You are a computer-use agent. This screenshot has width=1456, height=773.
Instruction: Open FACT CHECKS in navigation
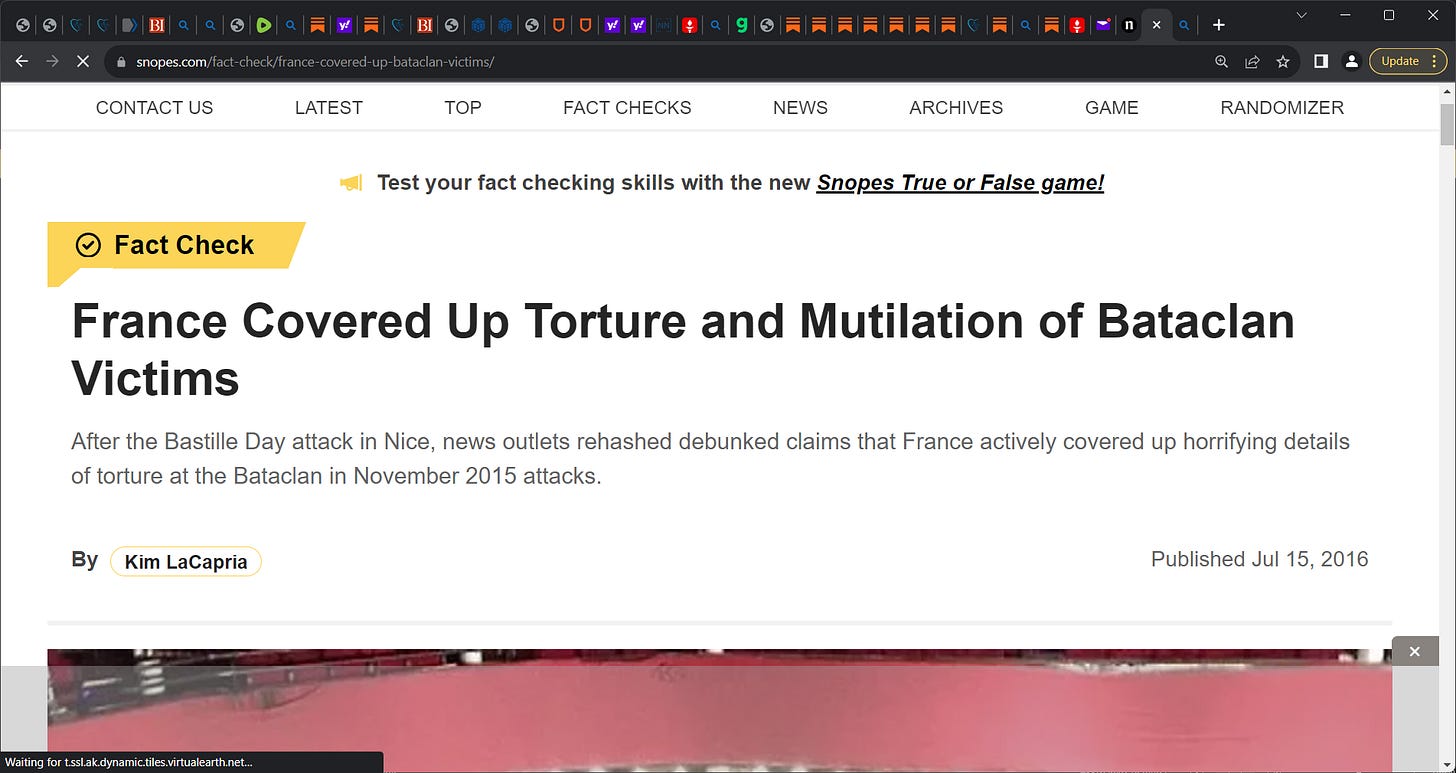pos(627,107)
